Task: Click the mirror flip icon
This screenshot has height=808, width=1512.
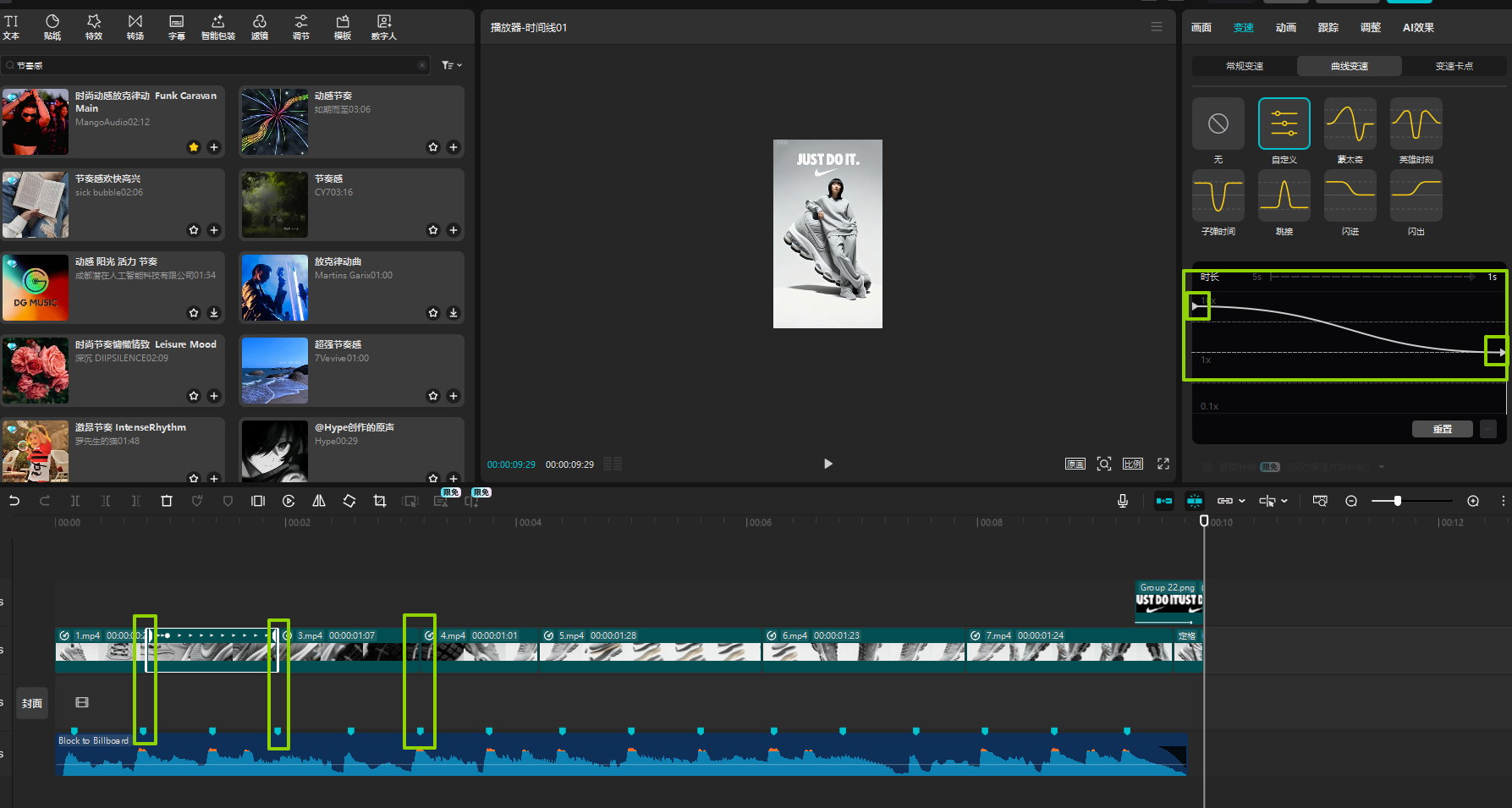Action: pyautogui.click(x=319, y=501)
